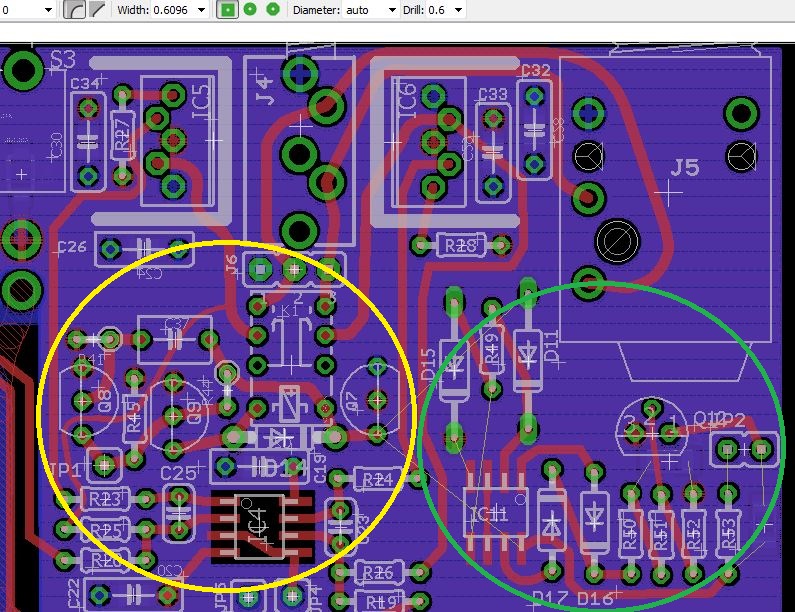Select resistor R26 on the board

379,572
